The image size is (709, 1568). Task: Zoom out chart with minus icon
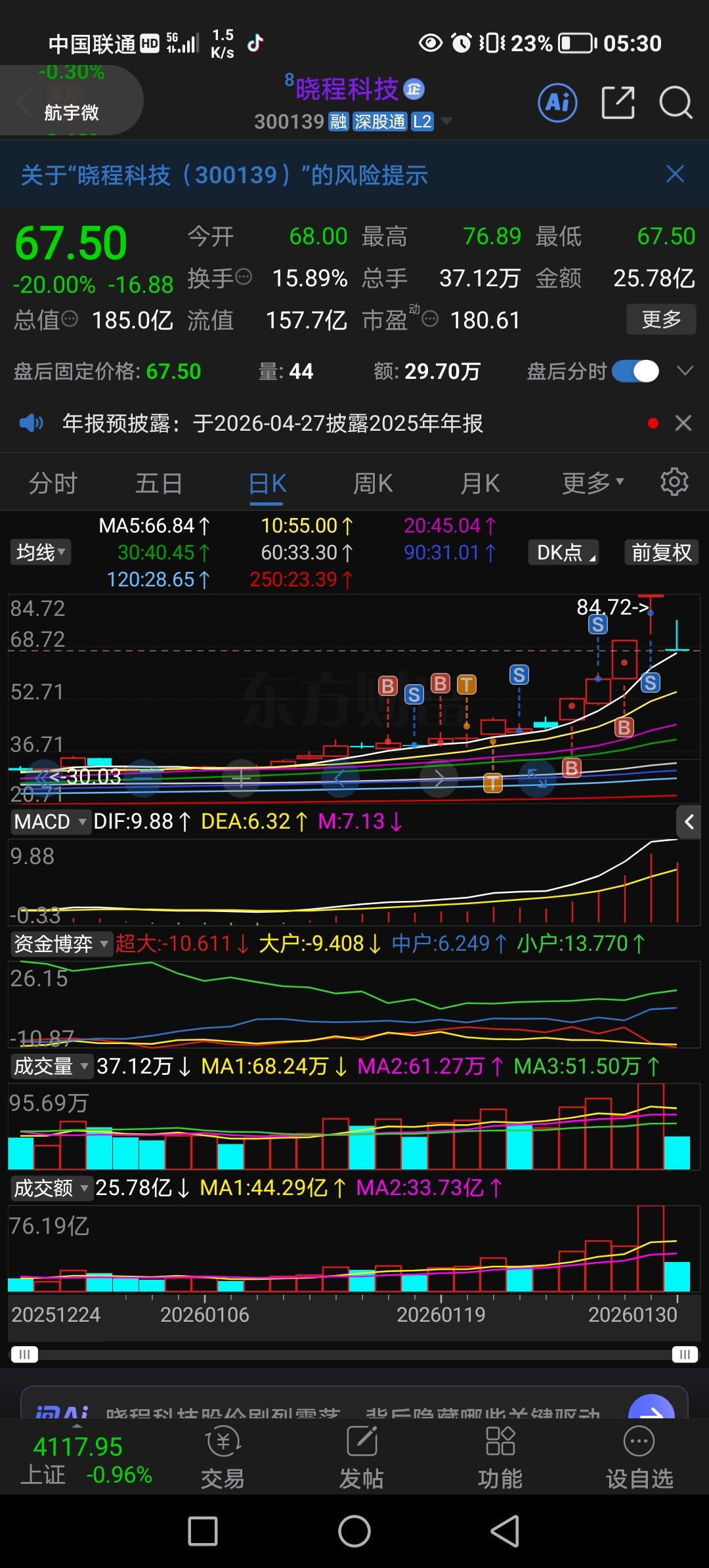(143, 779)
